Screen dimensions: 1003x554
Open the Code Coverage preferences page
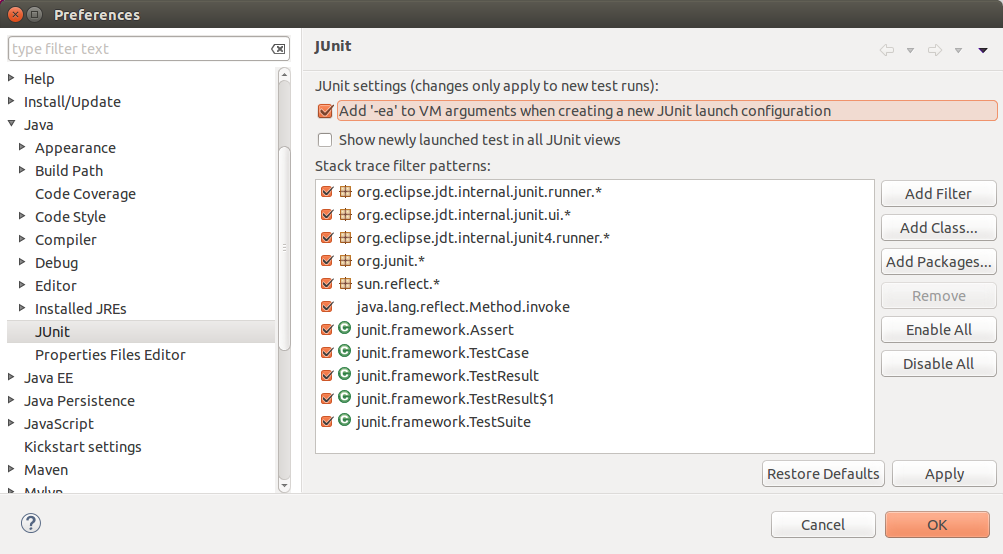[85, 194]
